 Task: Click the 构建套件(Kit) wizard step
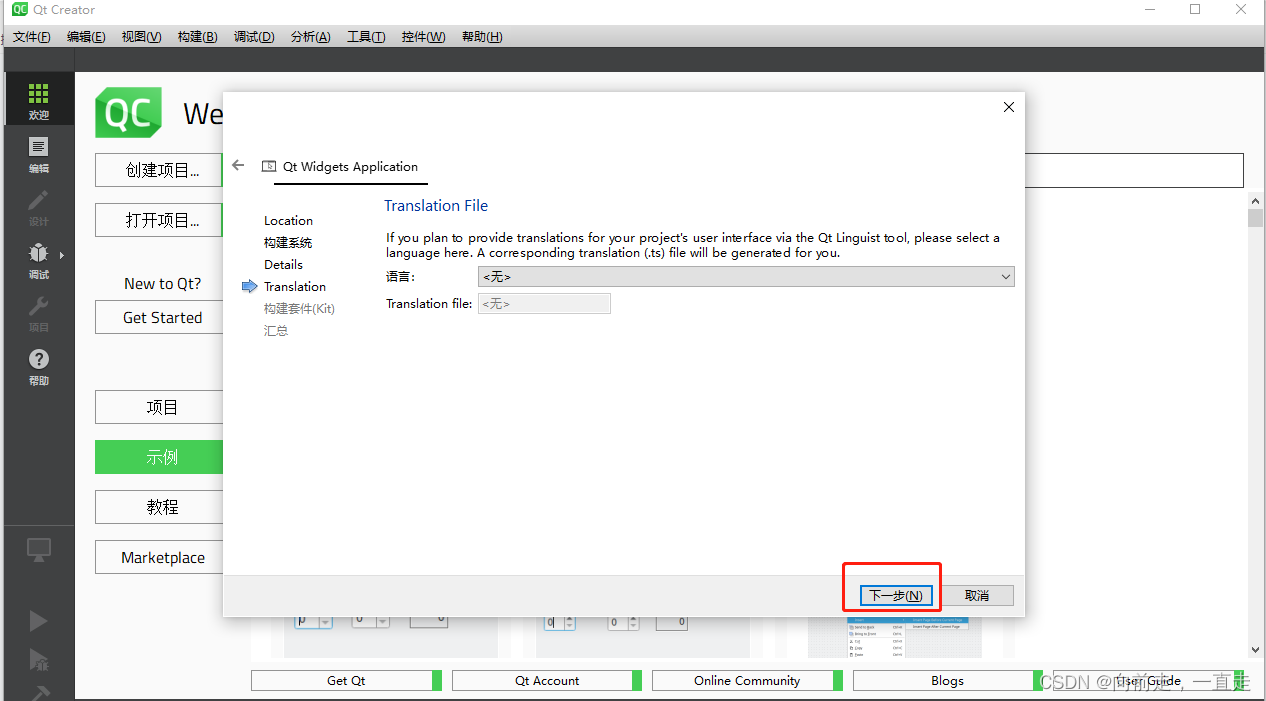pyautogui.click(x=299, y=308)
